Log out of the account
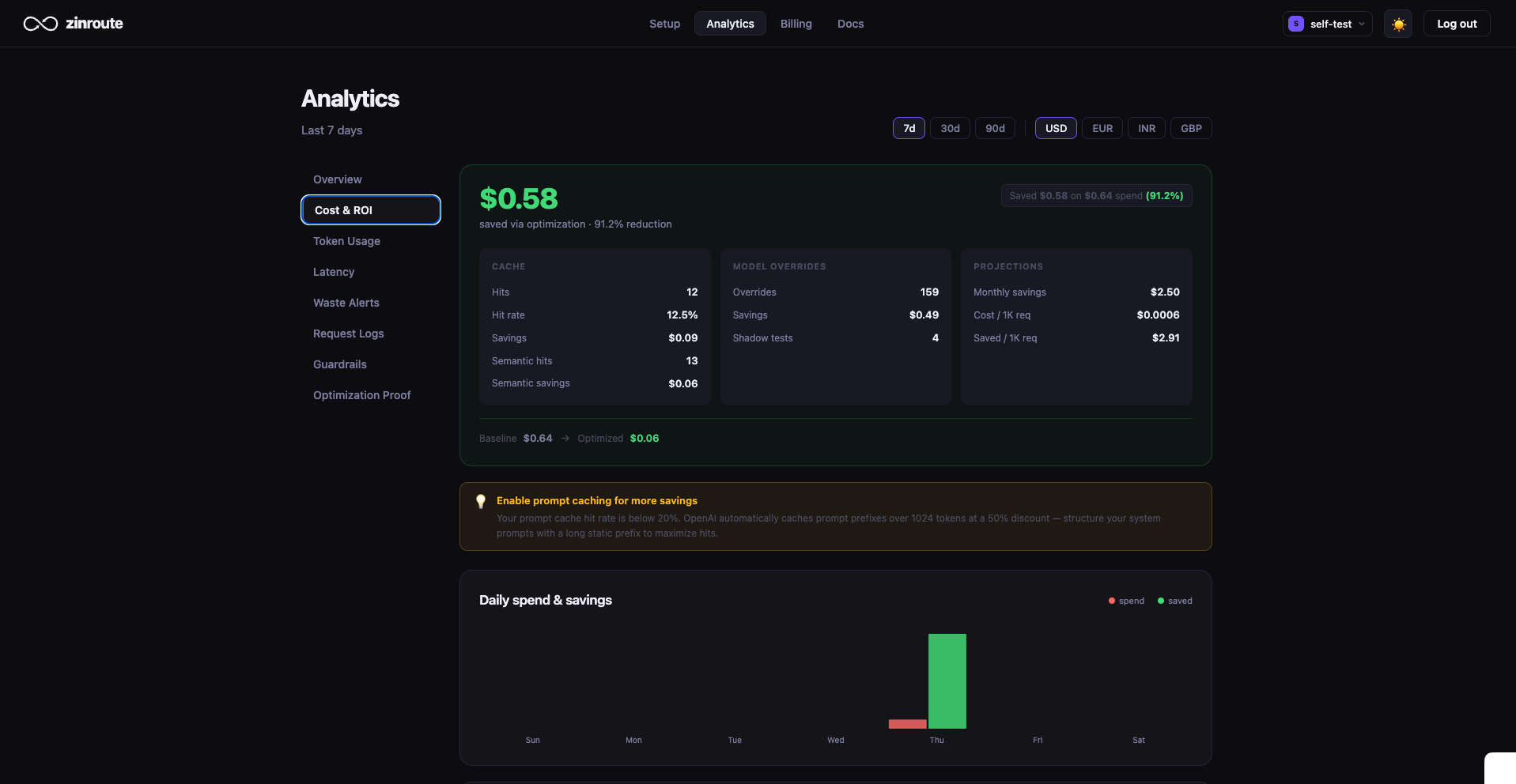1516x784 pixels. (1457, 24)
